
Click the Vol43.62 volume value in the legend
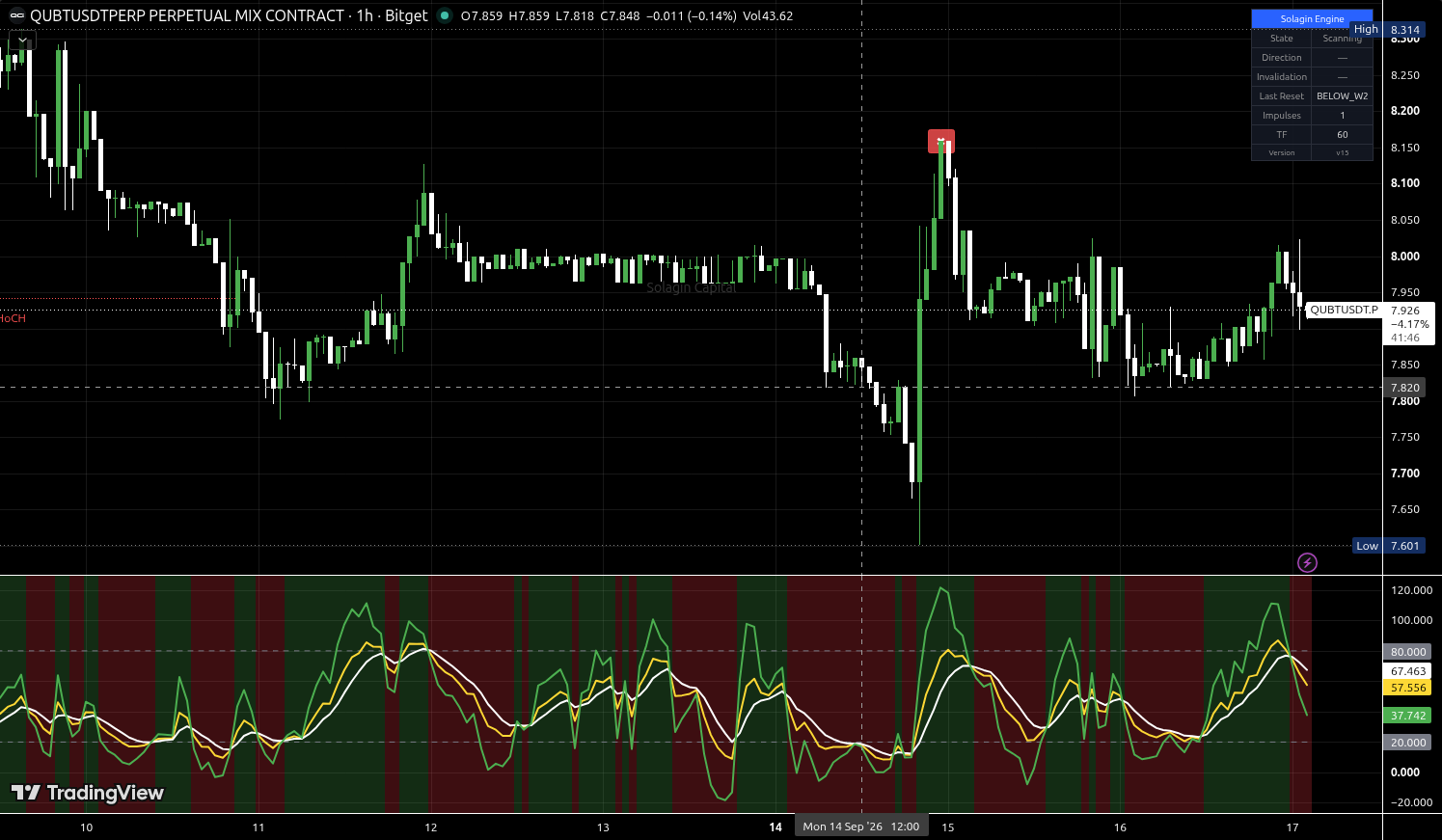click(768, 16)
